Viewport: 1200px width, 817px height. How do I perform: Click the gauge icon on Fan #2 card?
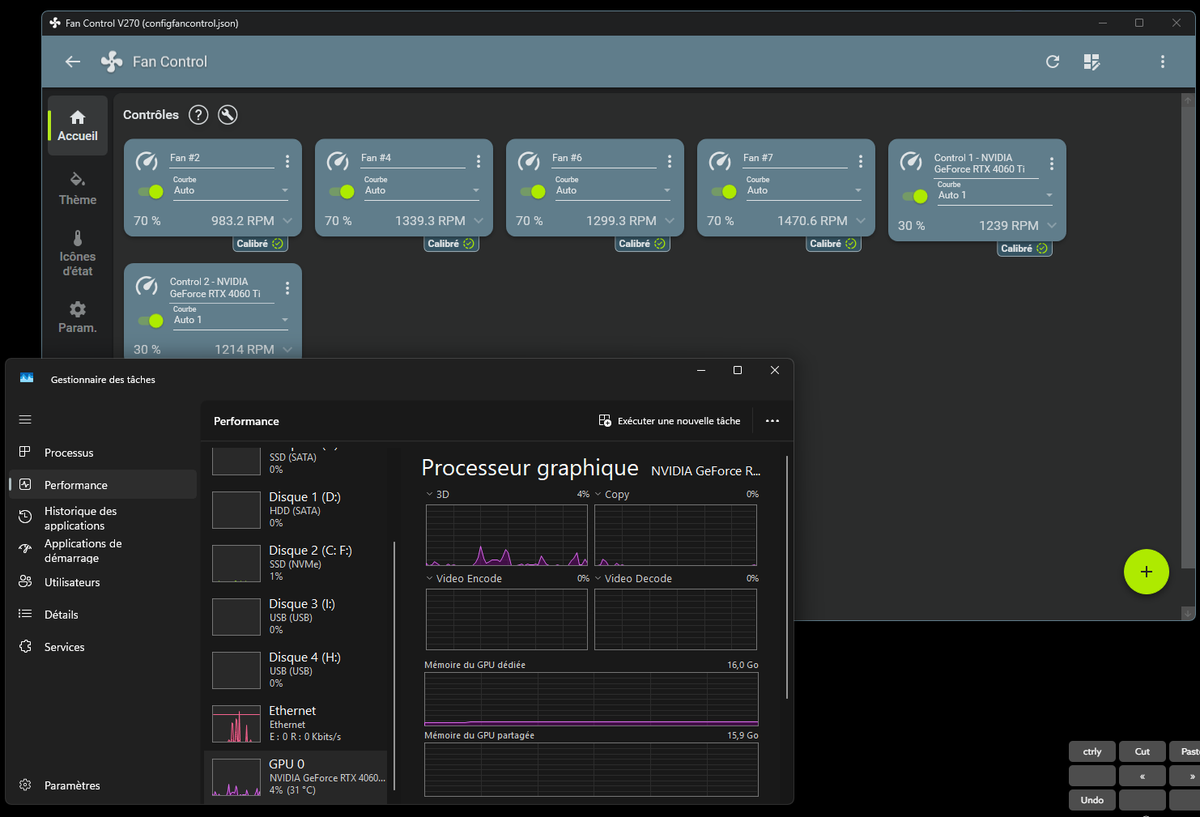pos(147,161)
